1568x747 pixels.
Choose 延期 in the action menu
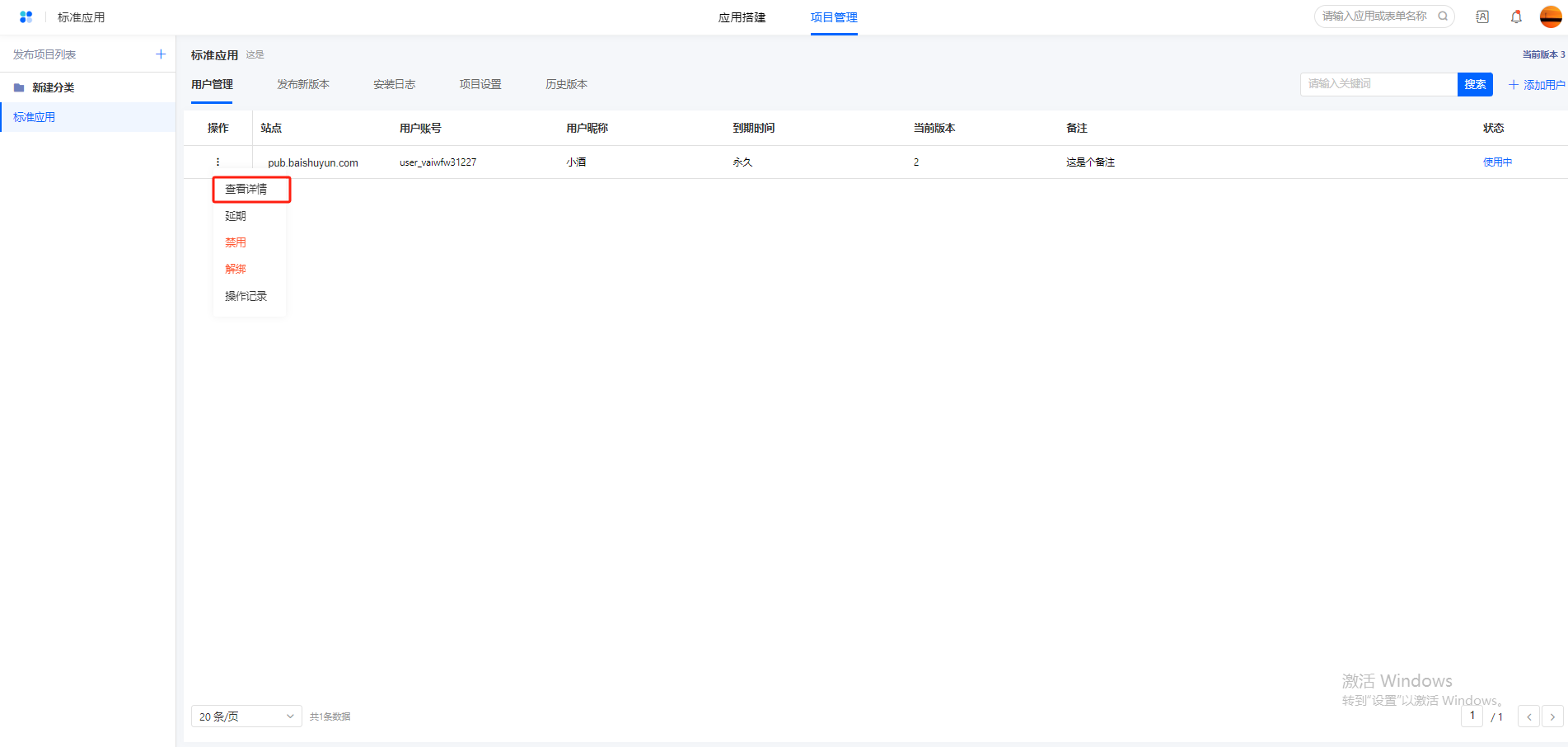click(x=236, y=216)
